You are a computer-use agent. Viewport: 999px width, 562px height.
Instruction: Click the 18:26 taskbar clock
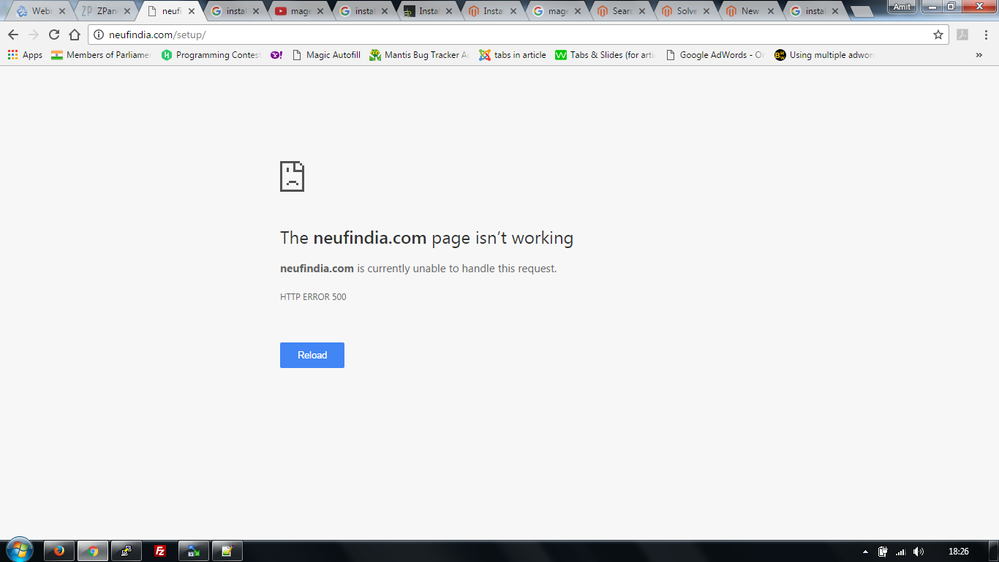pos(958,552)
